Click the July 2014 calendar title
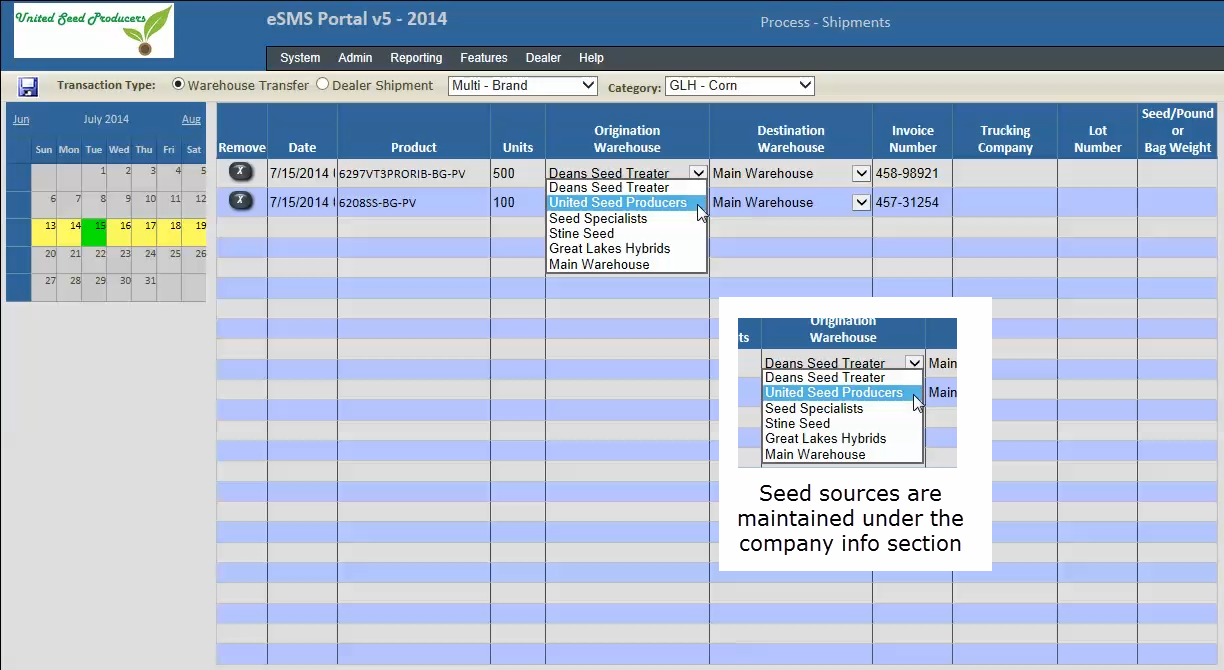 coord(106,120)
